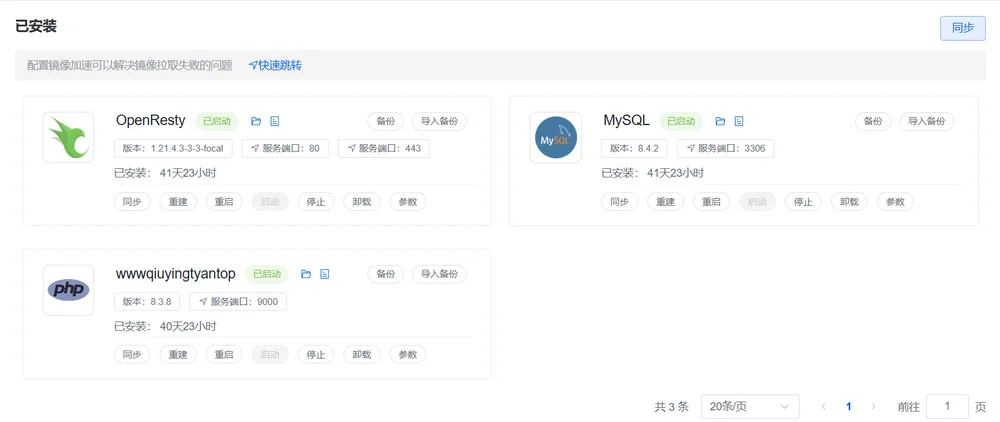Click 同步 in the MySQL card
Image resolution: width=1000 pixels, height=422 pixels.
tap(619, 202)
